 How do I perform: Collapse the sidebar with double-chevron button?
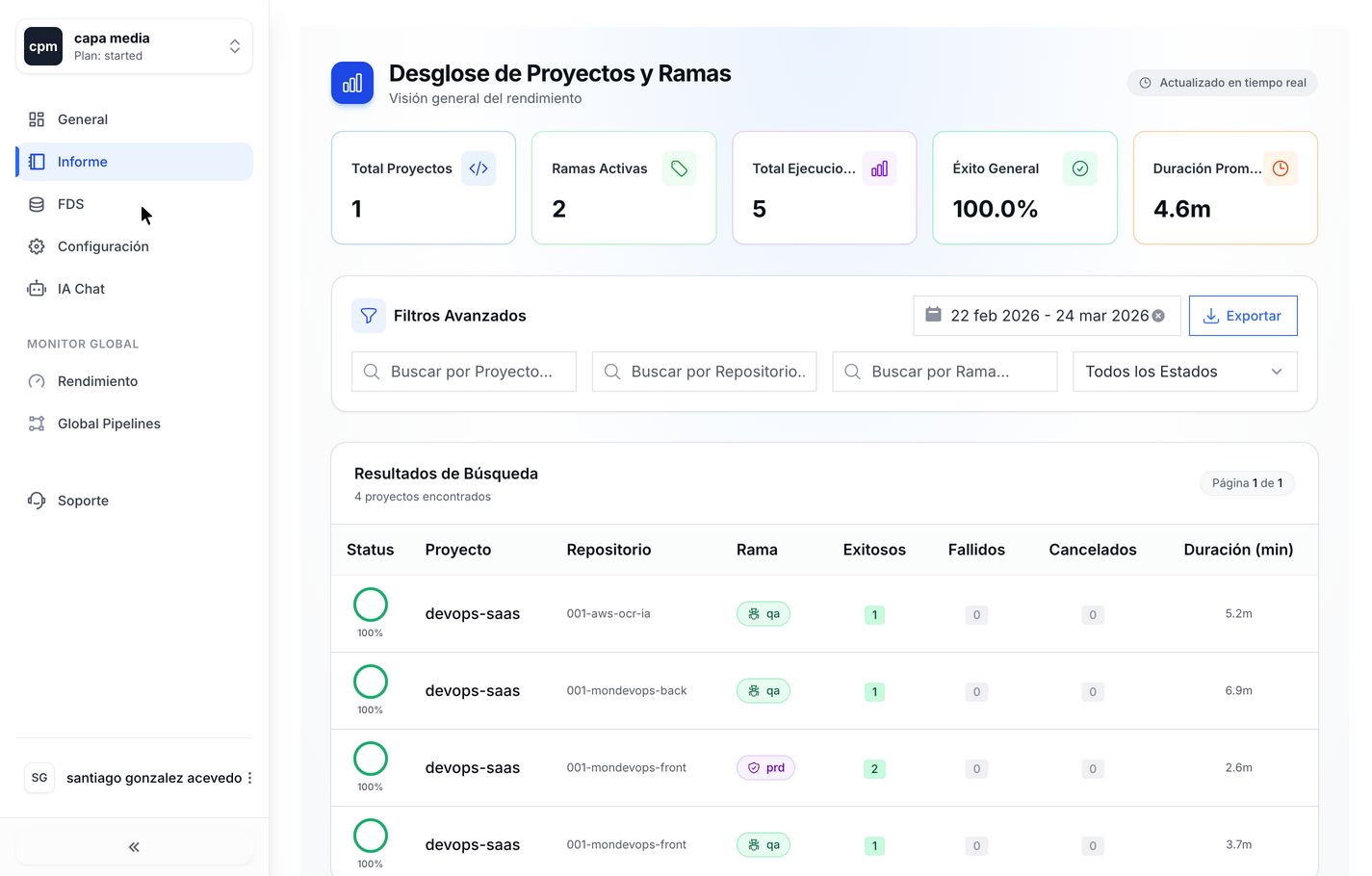point(134,847)
